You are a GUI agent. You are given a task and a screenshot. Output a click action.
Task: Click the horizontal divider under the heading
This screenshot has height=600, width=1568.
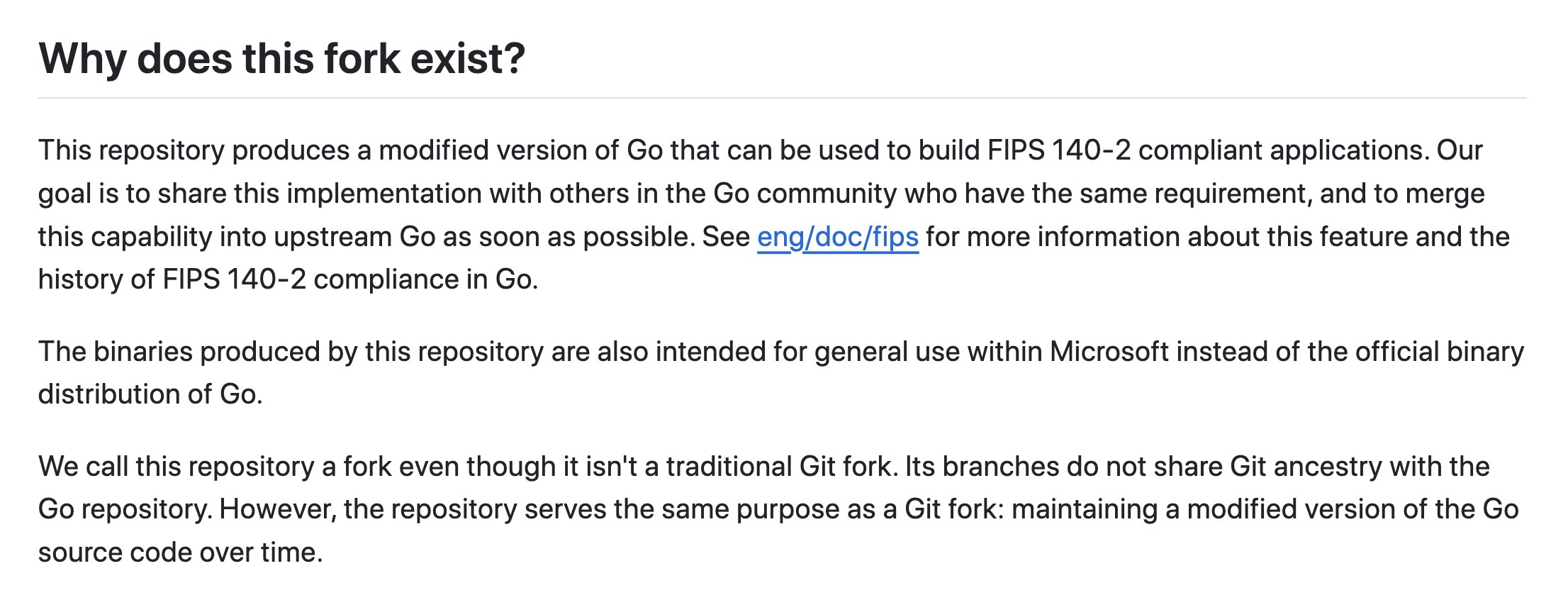[x=782, y=98]
